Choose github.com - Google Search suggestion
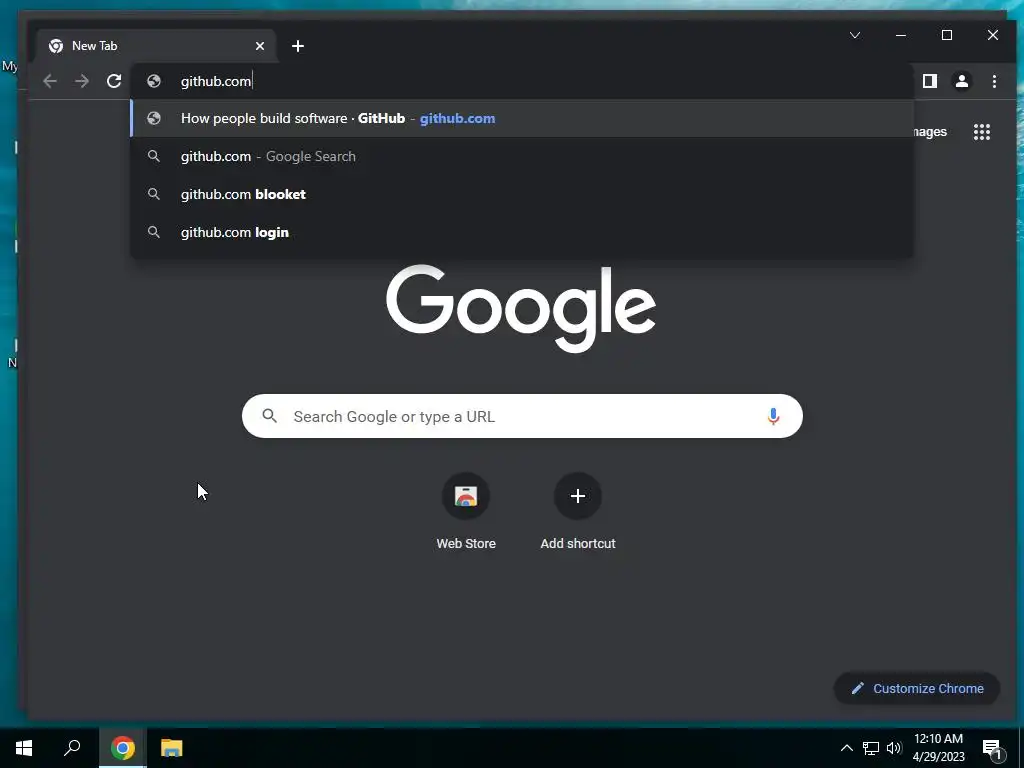Screen dimensions: 1024x768 pyautogui.click(x=522, y=156)
